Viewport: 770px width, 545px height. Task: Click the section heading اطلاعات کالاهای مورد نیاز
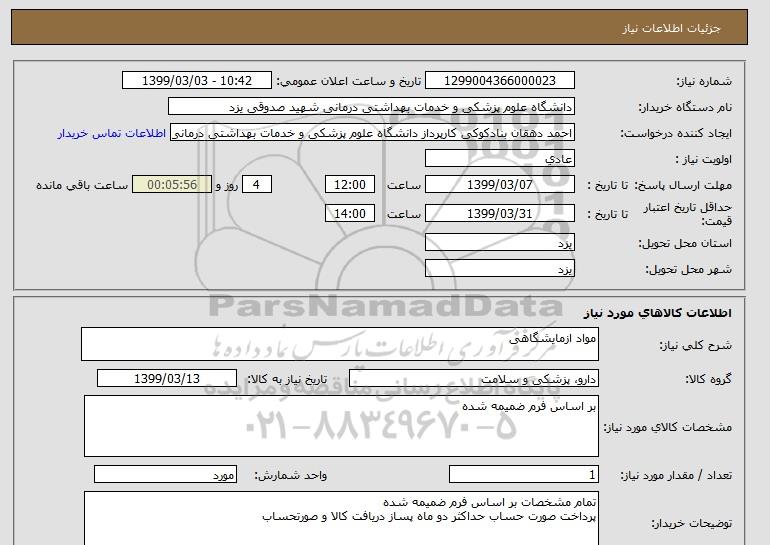[658, 313]
